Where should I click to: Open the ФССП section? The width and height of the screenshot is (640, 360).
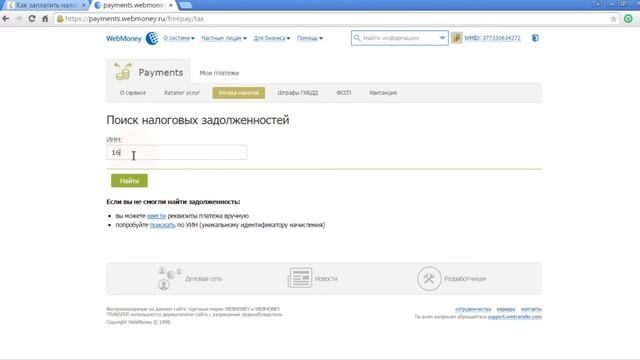click(344, 93)
